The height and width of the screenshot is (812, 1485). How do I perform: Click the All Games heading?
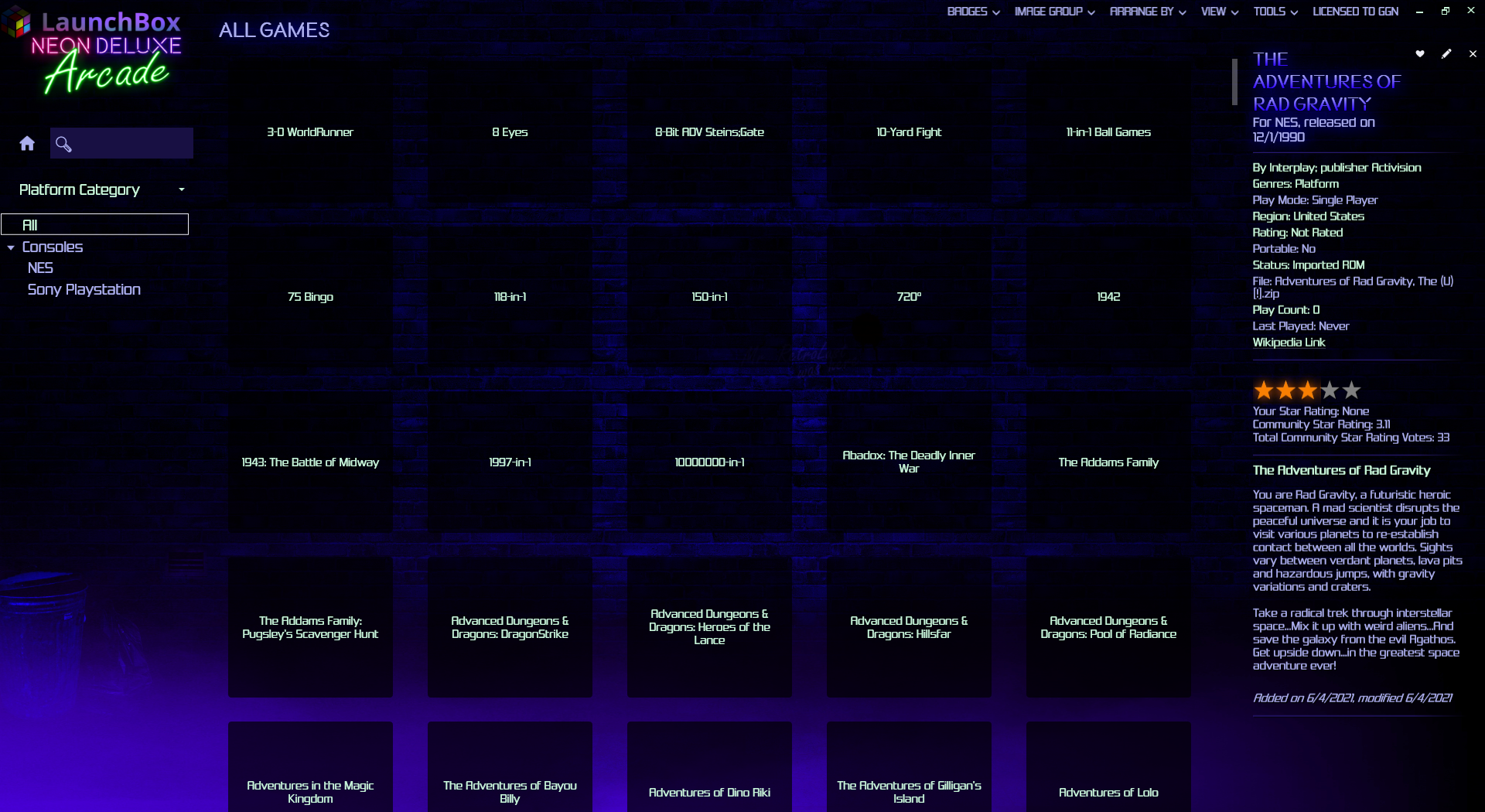coord(274,30)
